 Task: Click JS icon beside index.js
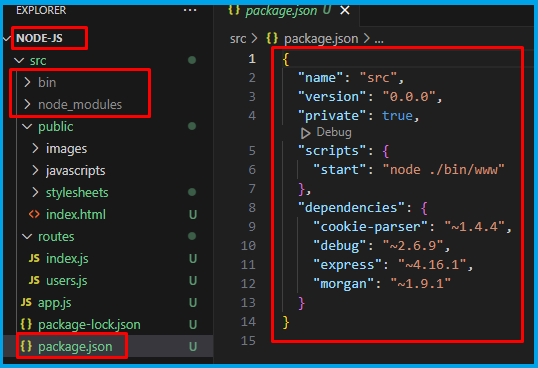[34, 258]
